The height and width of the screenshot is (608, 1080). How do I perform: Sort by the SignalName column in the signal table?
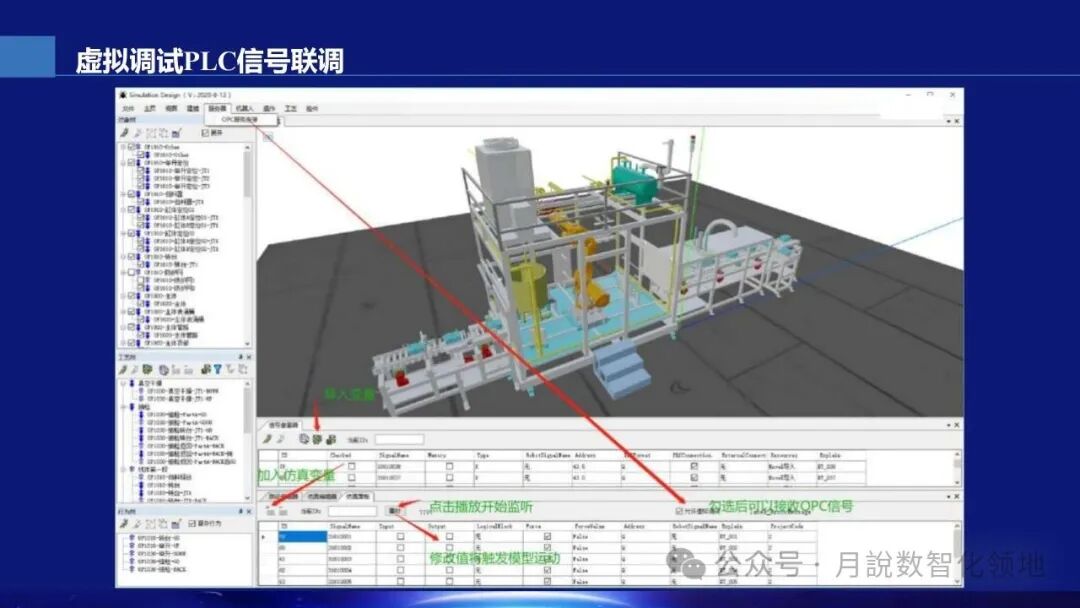point(394,455)
